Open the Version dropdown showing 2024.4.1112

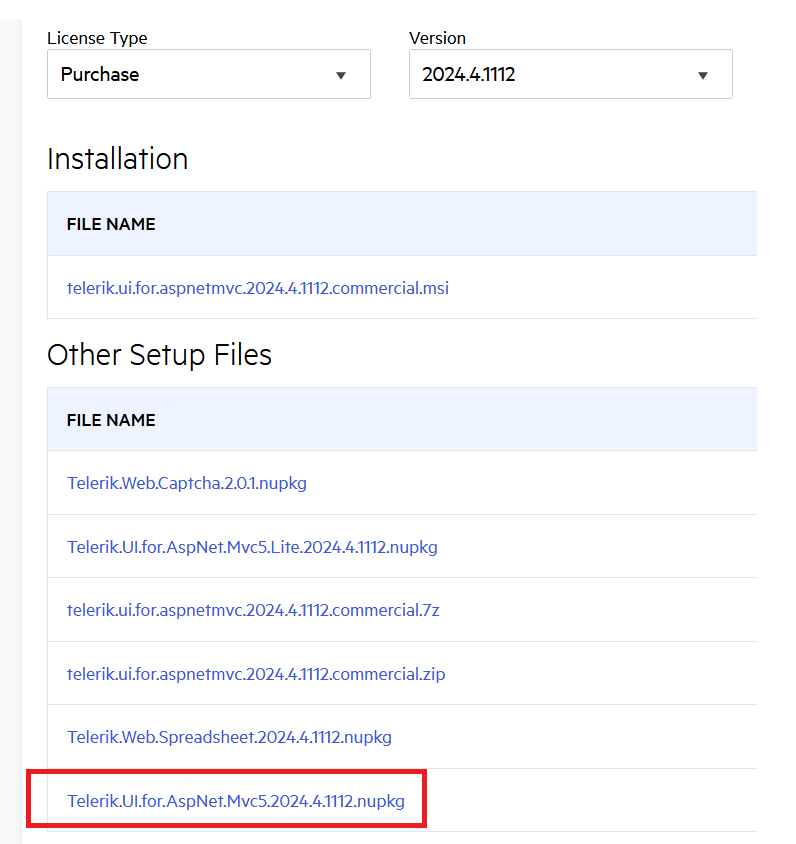pos(570,74)
